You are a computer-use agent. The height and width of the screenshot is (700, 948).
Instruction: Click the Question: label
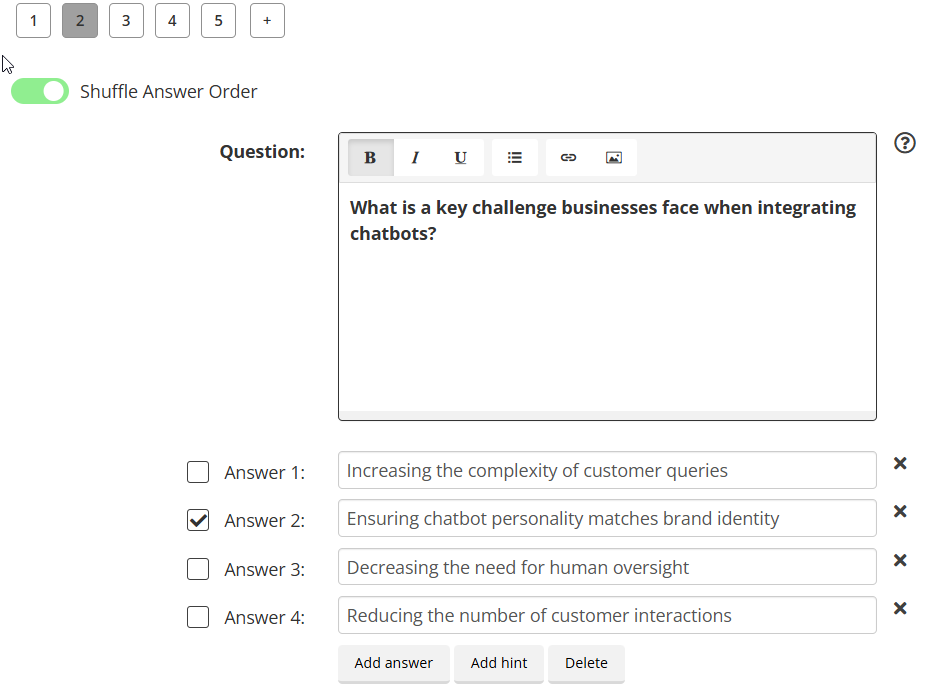[x=262, y=152]
